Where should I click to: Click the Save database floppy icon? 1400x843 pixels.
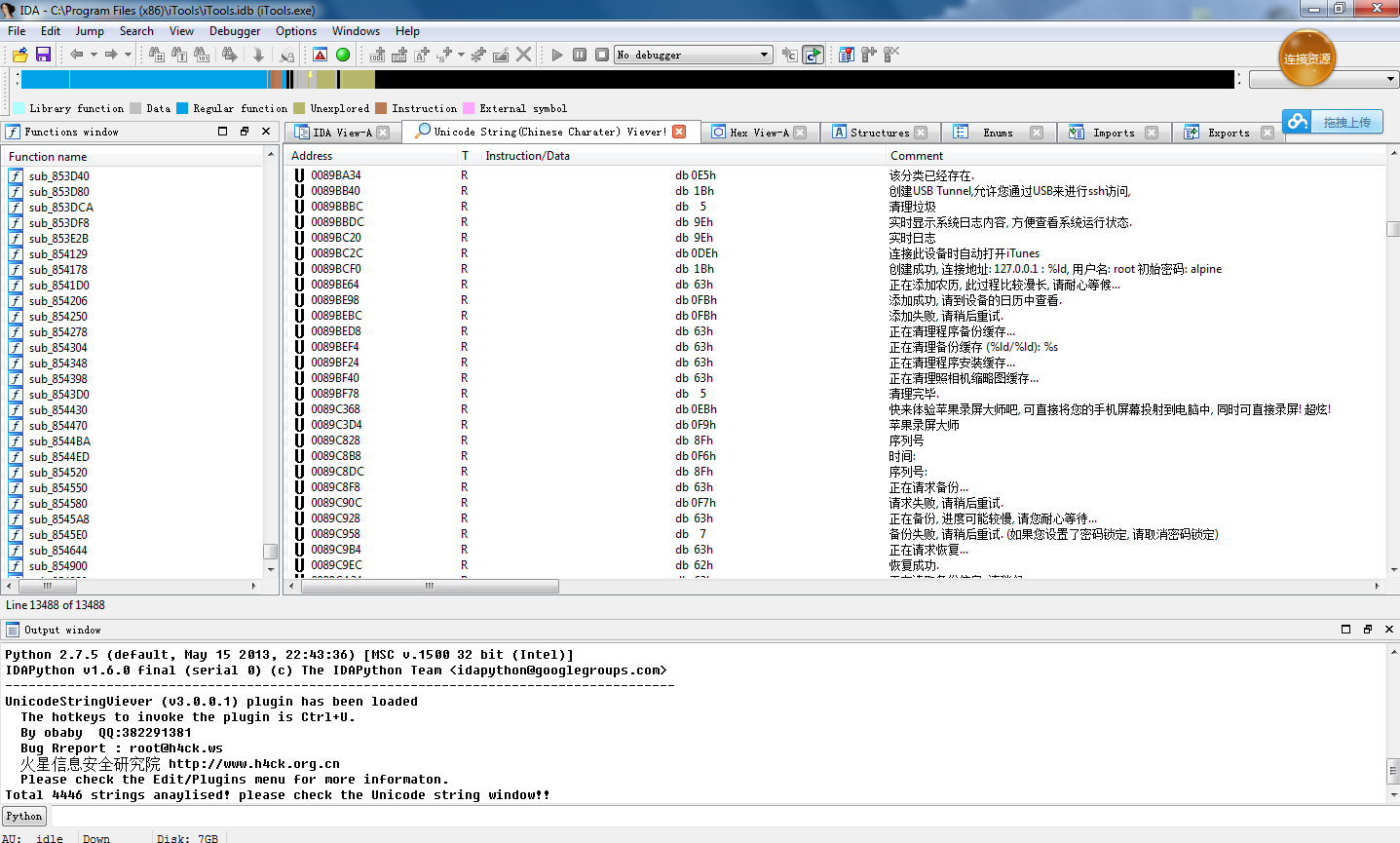tap(43, 55)
